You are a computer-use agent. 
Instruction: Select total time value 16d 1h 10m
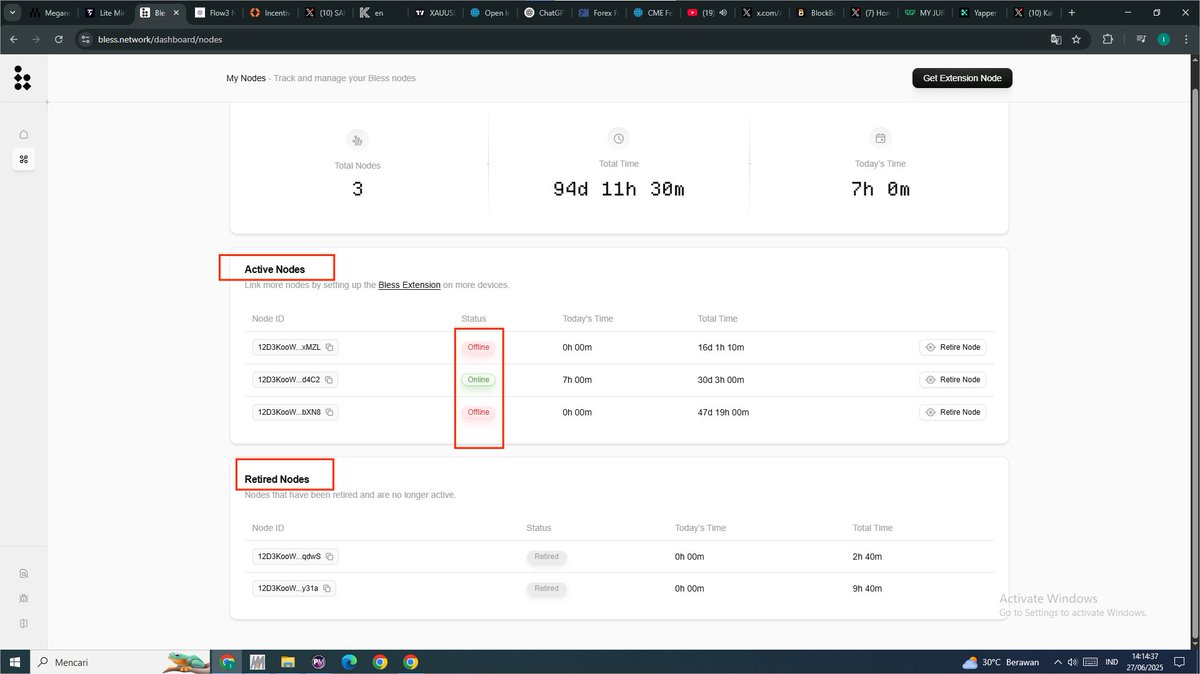pos(721,348)
